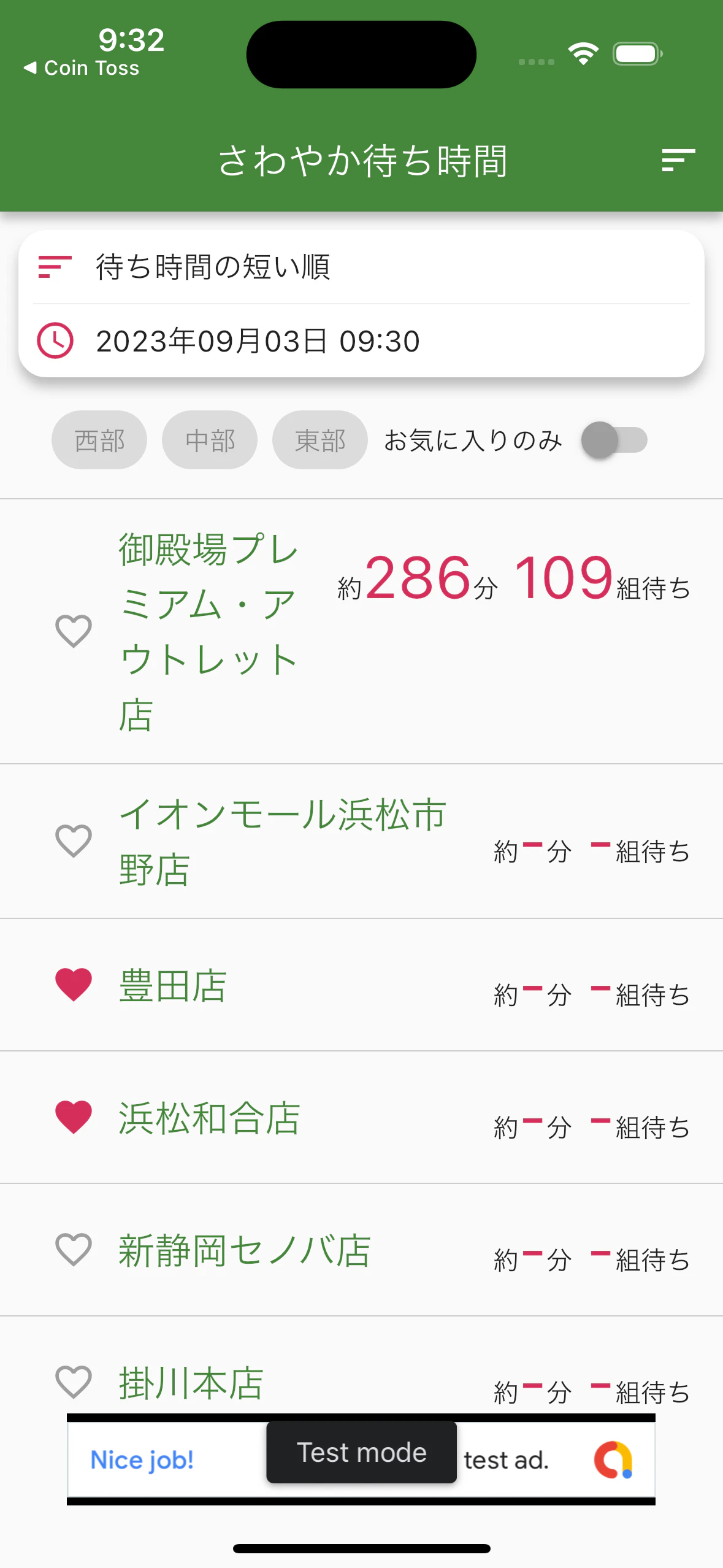
Task: Return to Coin Toss app
Action: tap(82, 67)
